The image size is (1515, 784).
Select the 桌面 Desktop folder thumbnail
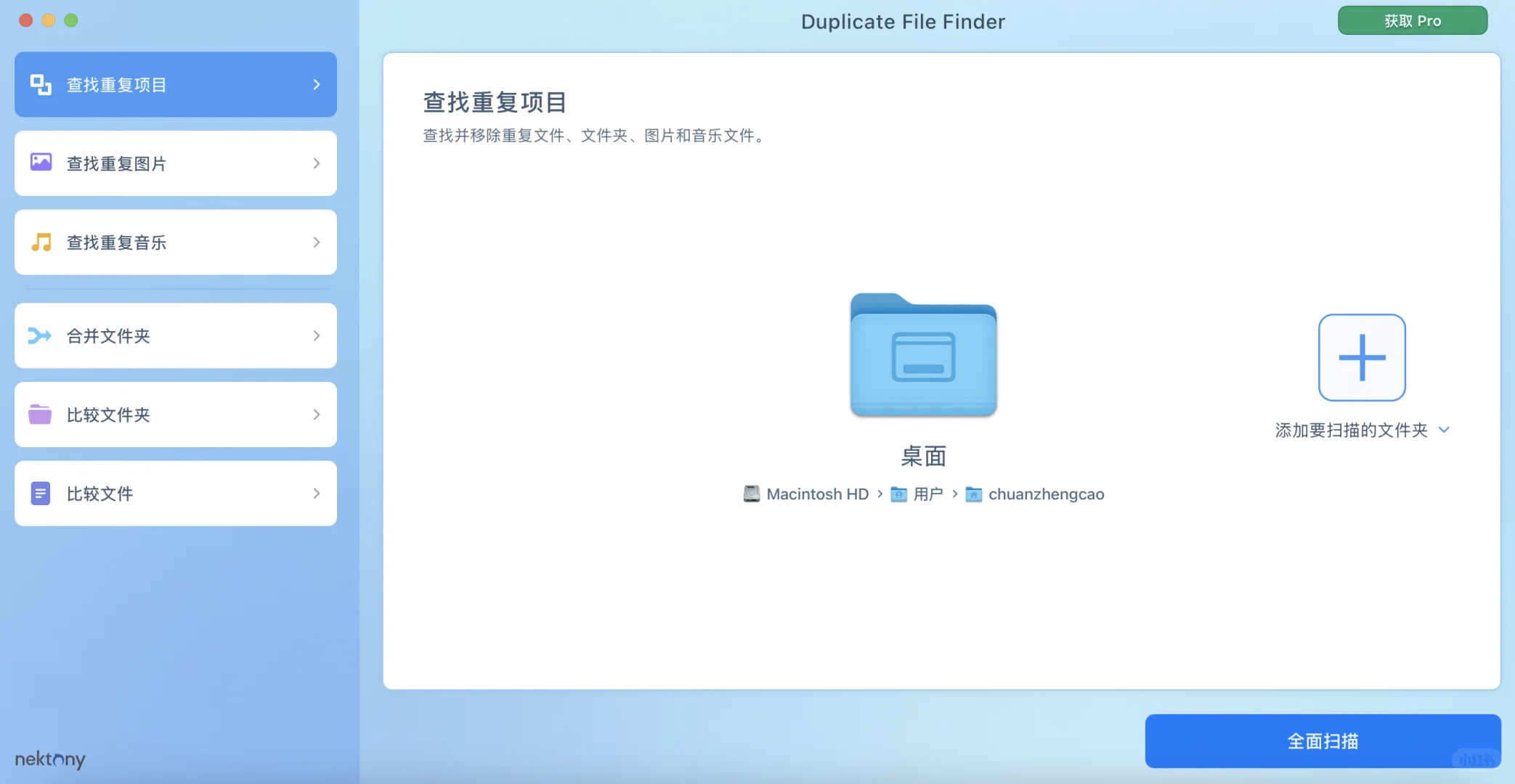[x=923, y=356]
